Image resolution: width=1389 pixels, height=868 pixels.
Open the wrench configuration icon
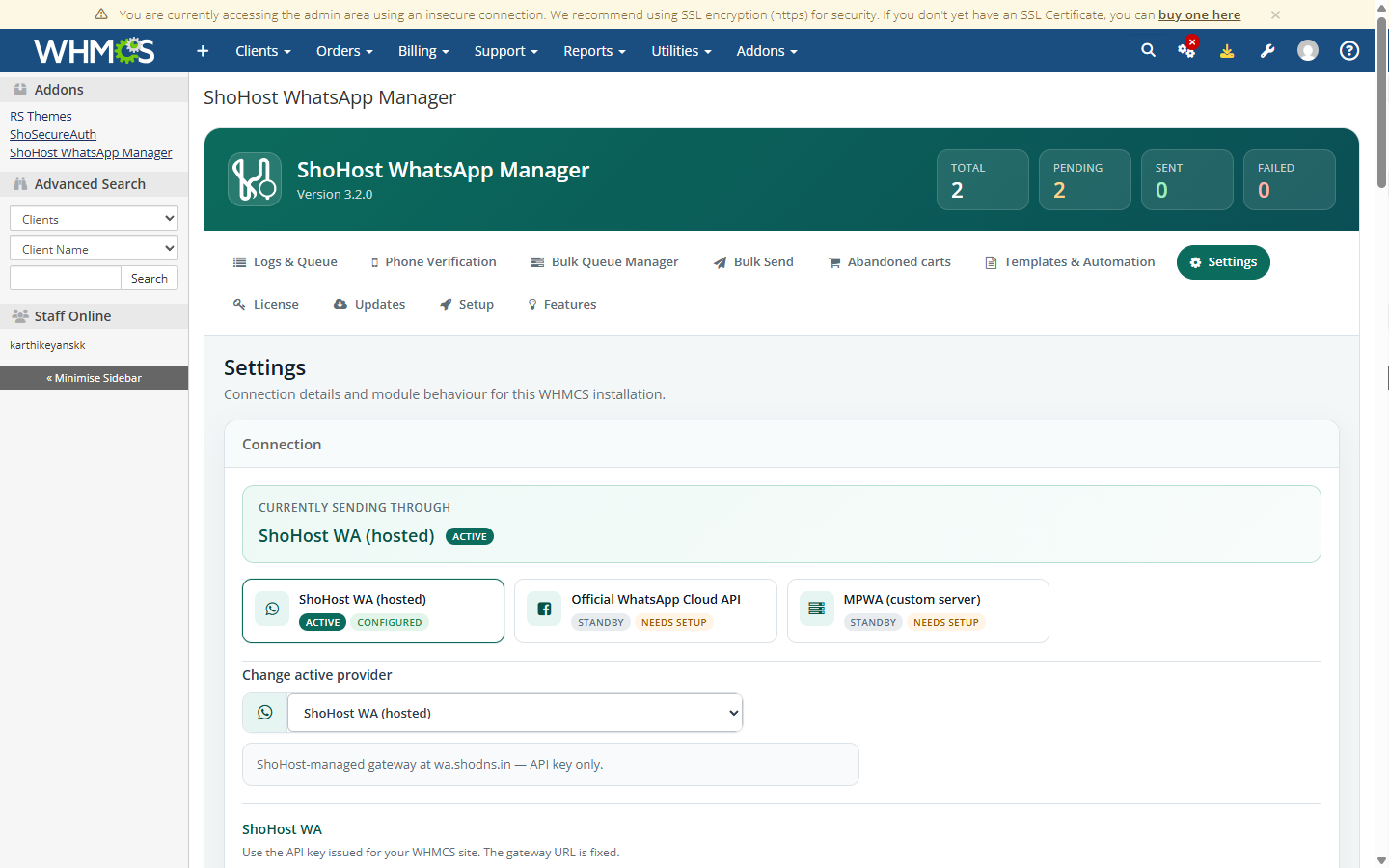[1267, 51]
